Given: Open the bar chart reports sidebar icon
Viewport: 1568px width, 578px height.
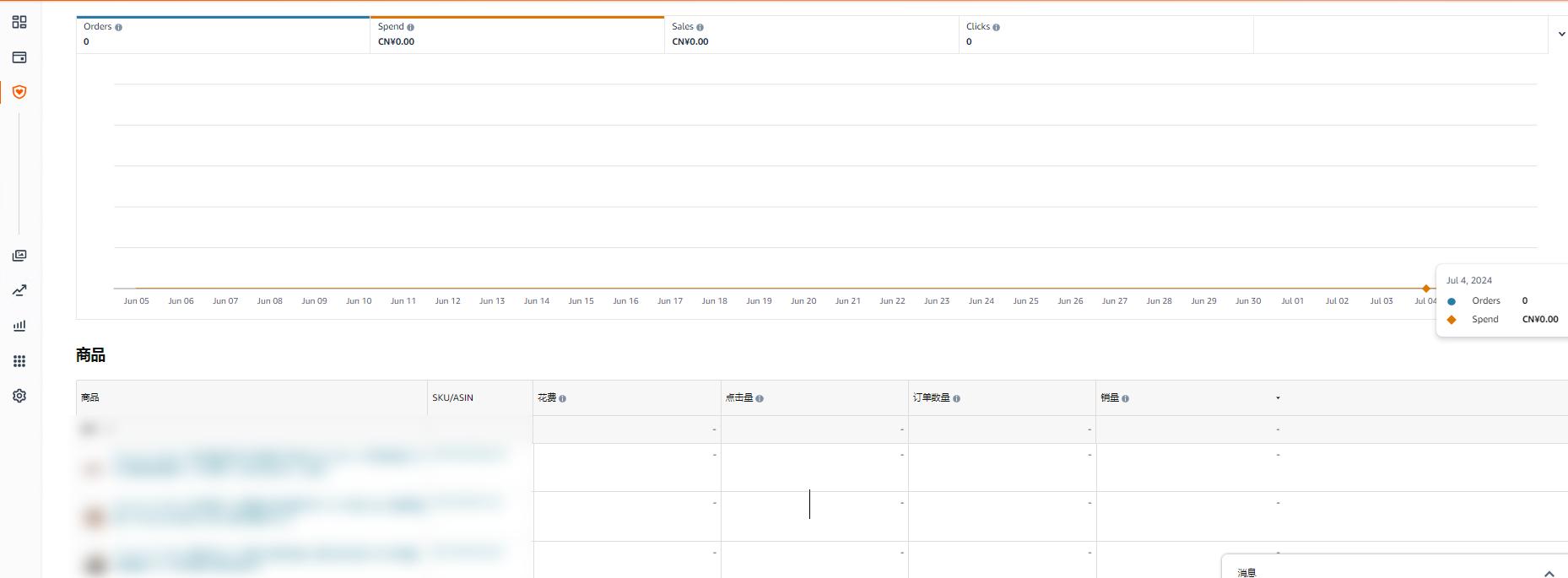Looking at the screenshot, I should [19, 326].
